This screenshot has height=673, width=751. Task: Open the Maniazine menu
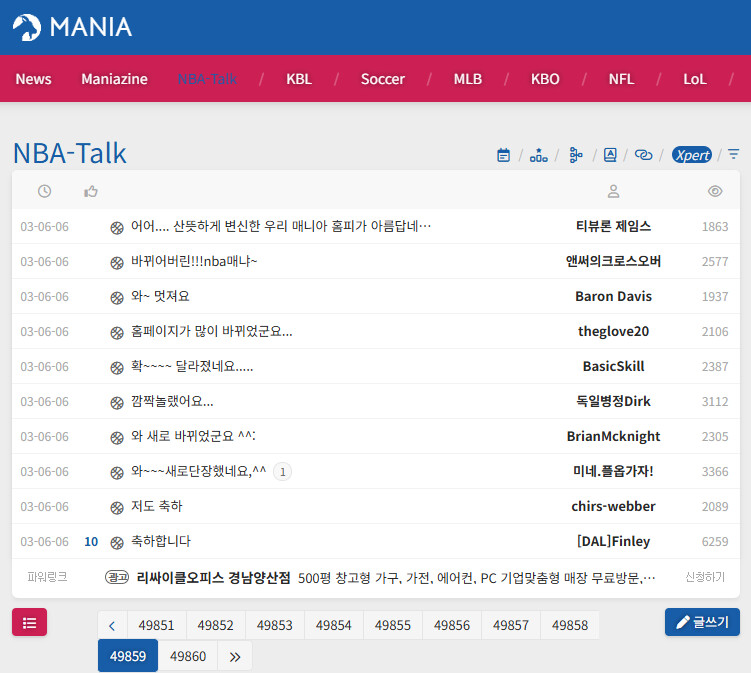pyautogui.click(x=114, y=79)
